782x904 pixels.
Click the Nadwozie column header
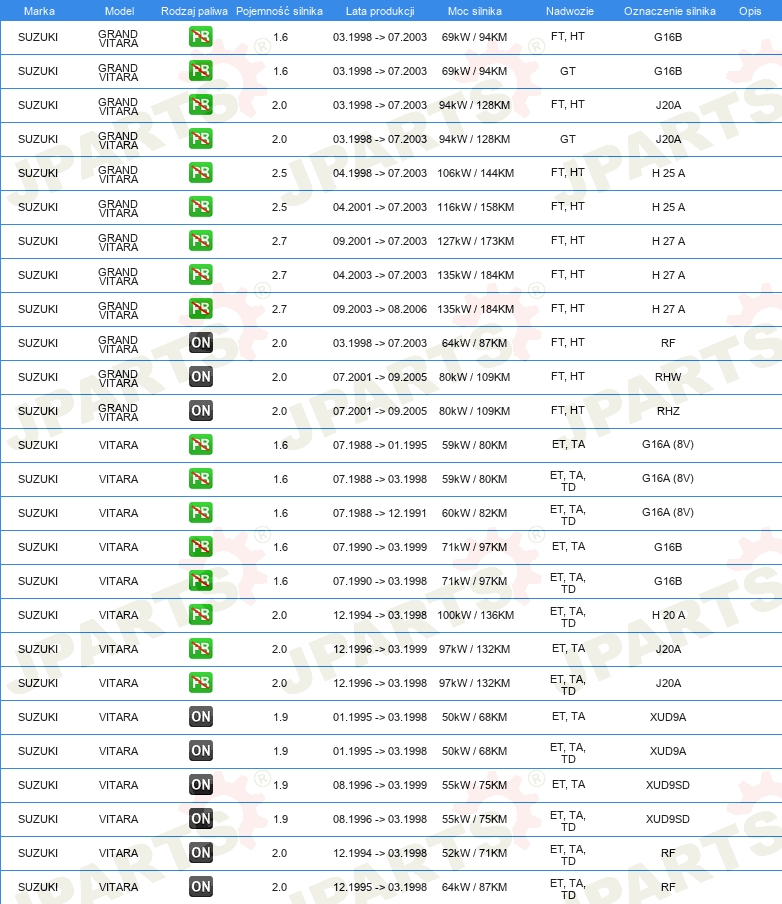[x=570, y=11]
